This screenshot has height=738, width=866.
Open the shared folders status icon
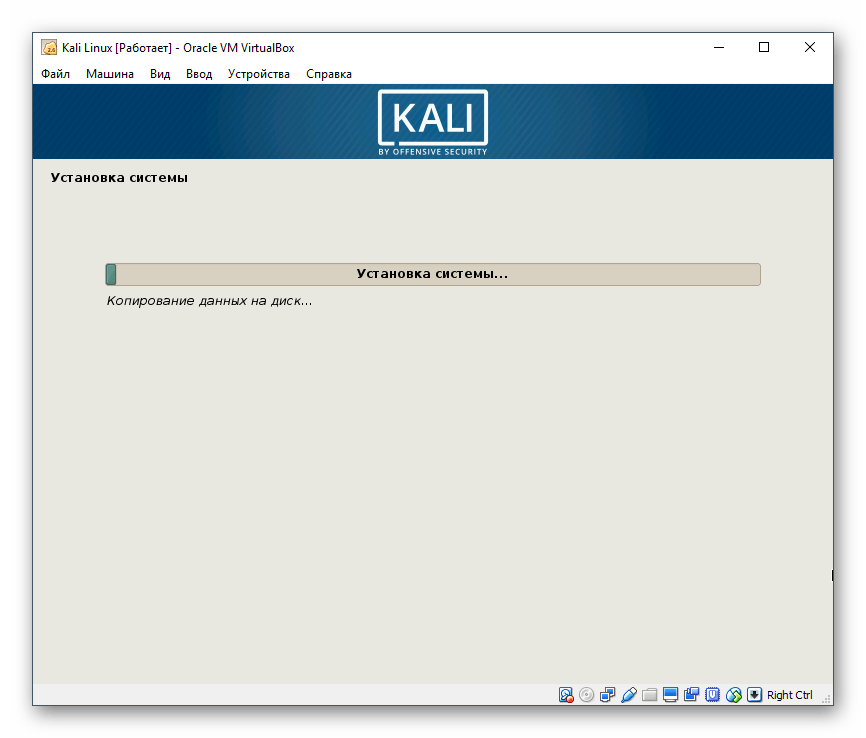(649, 694)
